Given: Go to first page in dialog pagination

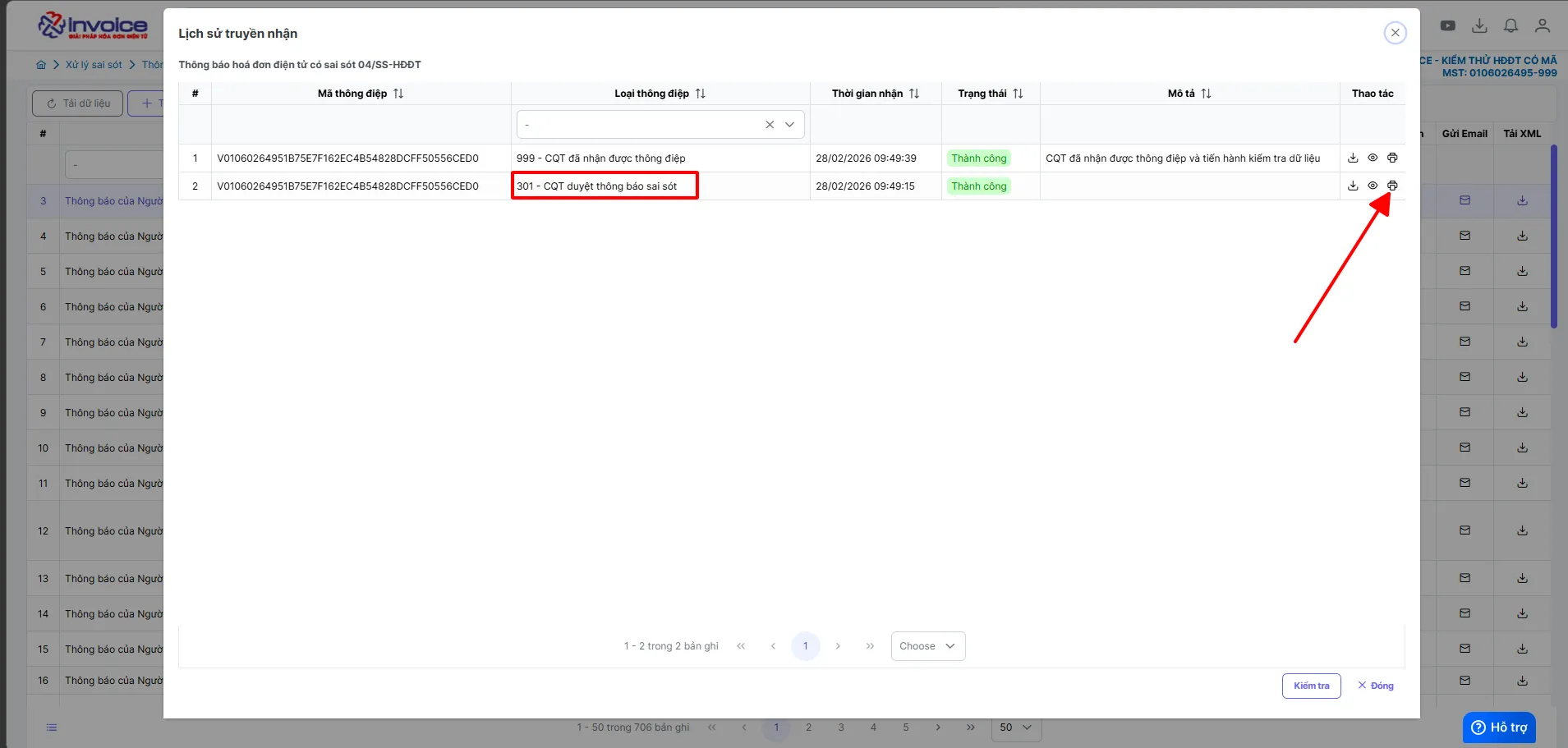Looking at the screenshot, I should [x=741, y=646].
